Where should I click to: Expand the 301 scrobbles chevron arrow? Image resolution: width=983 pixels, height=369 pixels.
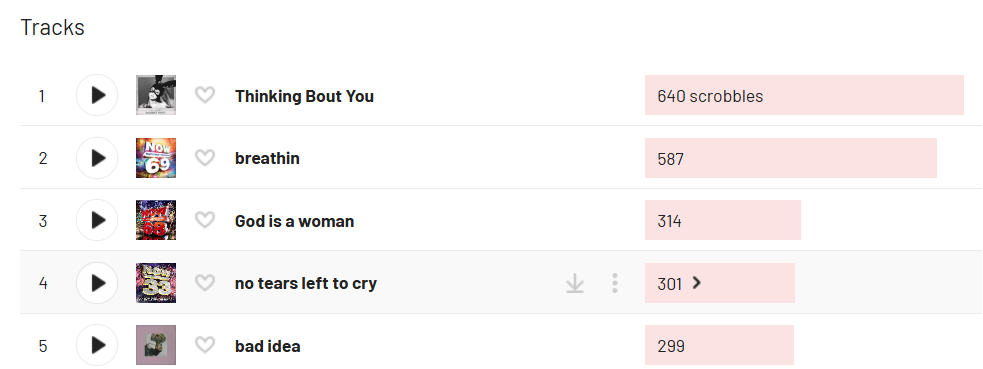coord(697,283)
